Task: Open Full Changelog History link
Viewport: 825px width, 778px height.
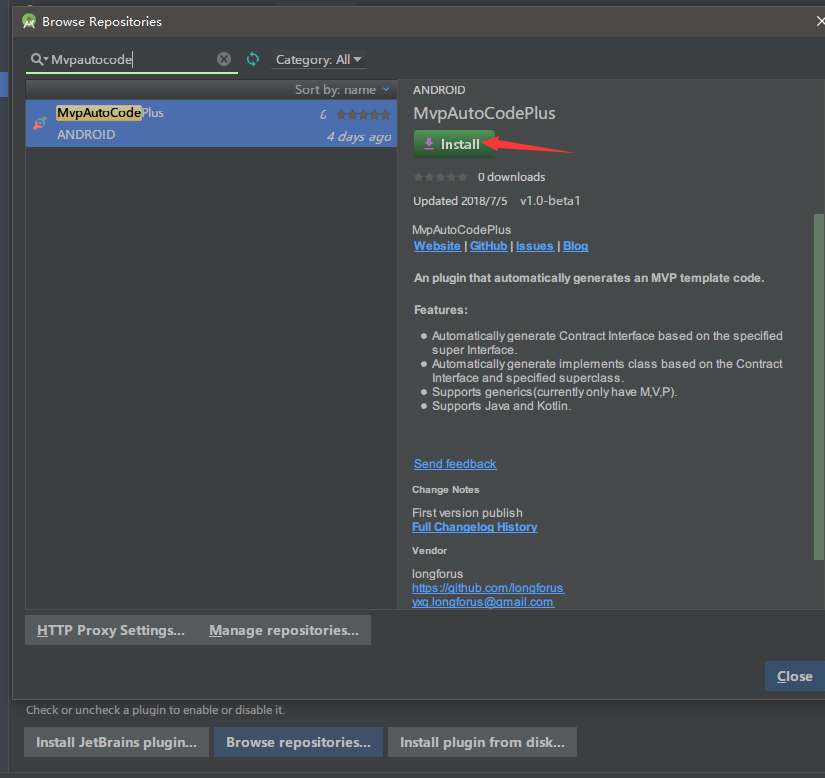Action: 475,527
